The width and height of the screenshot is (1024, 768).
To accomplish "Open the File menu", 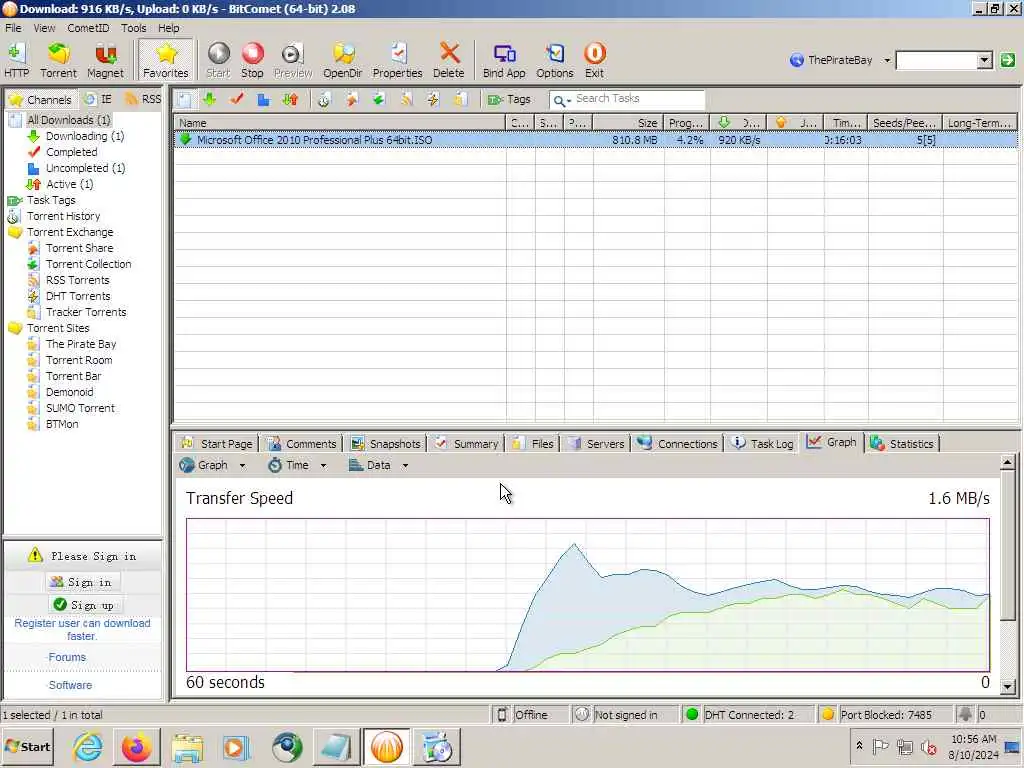I will coord(13,28).
